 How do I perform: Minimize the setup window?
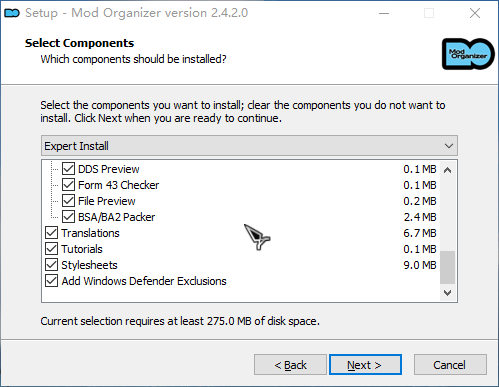point(384,13)
